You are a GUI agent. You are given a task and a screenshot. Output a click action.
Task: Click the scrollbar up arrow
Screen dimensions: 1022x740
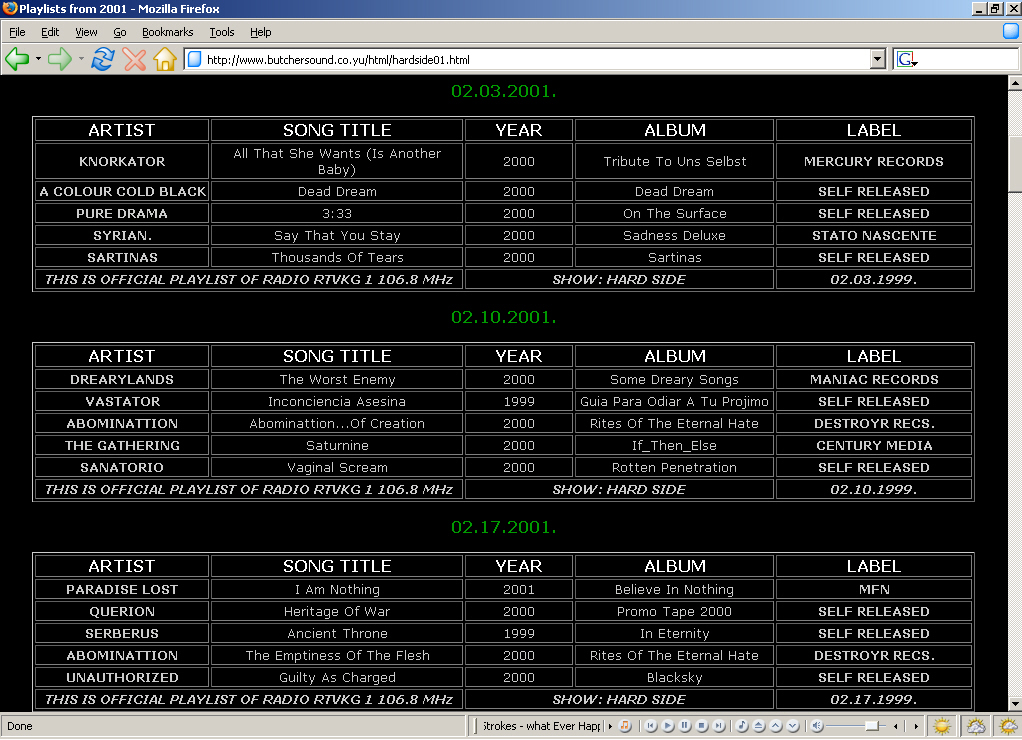pos(1015,83)
